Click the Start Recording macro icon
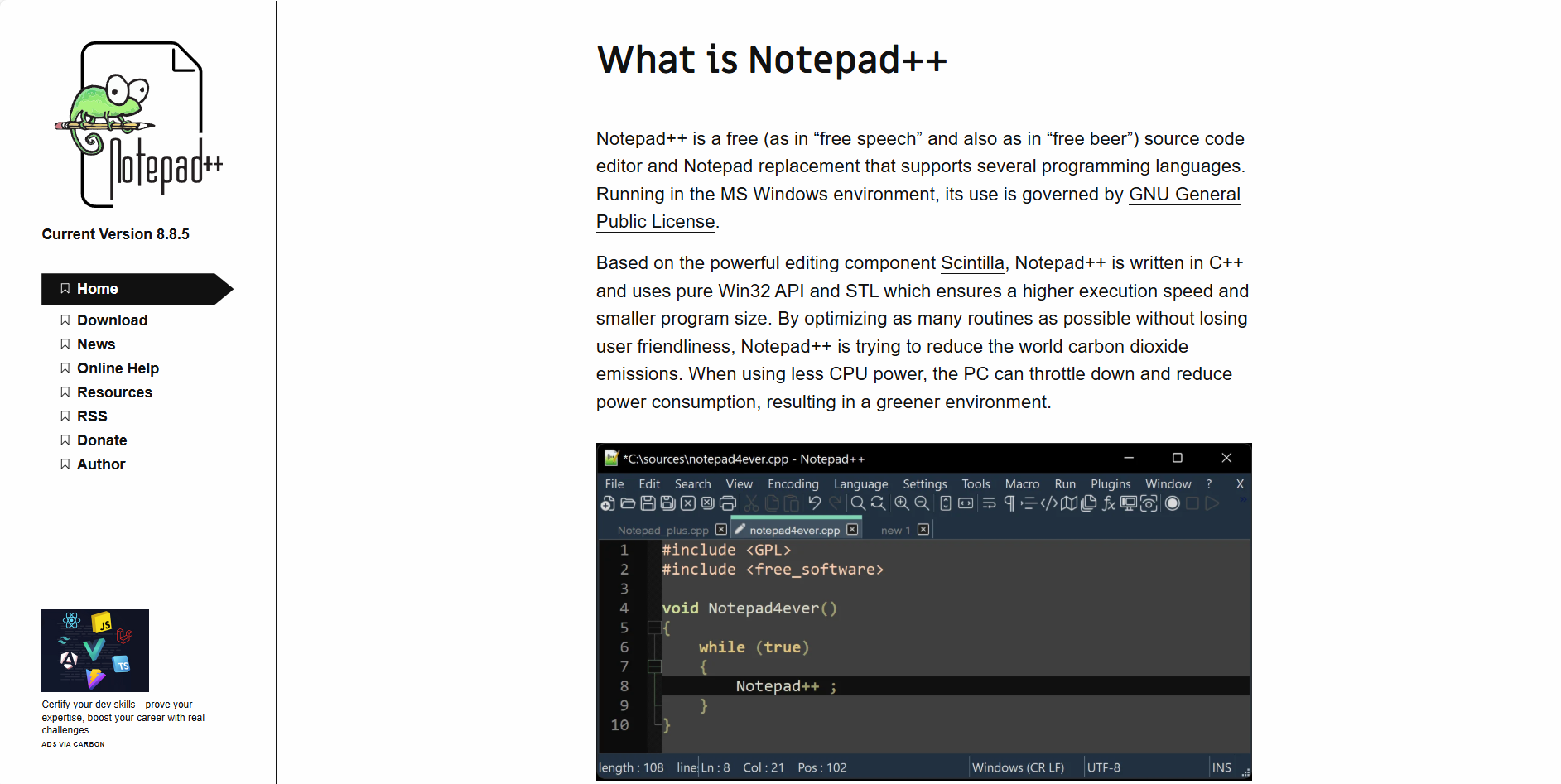This screenshot has width=1561, height=784. [1173, 503]
